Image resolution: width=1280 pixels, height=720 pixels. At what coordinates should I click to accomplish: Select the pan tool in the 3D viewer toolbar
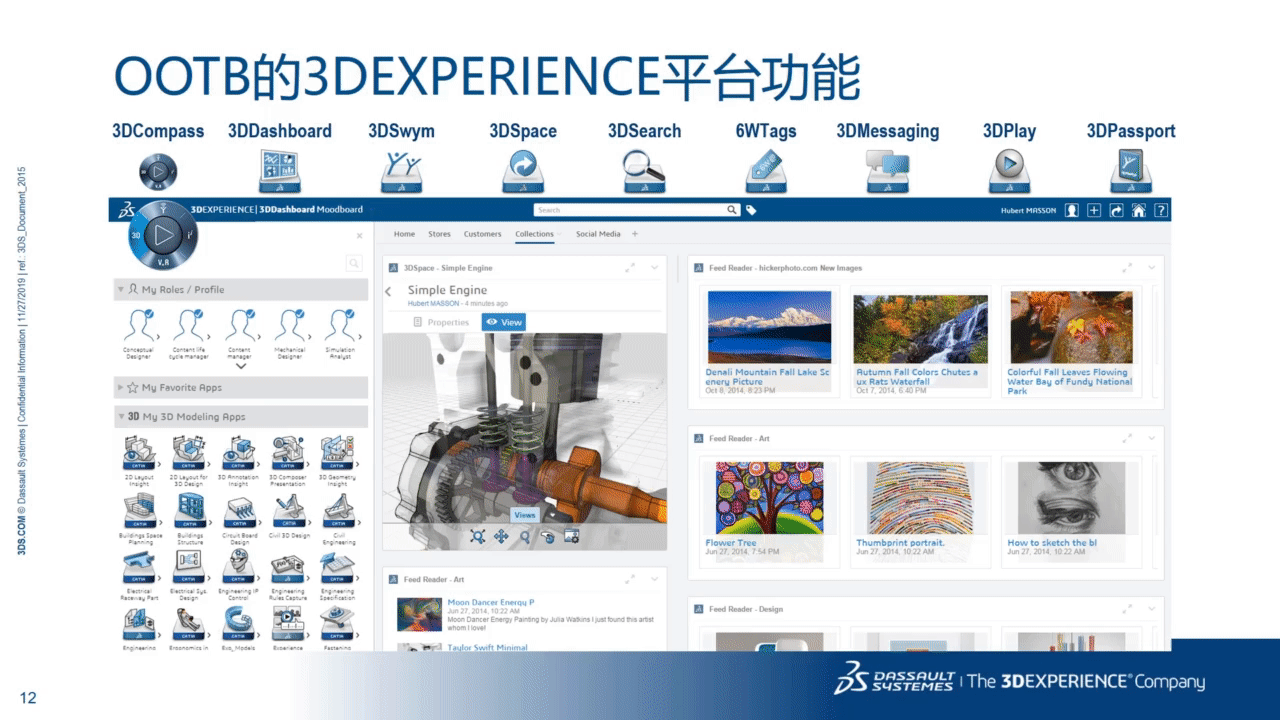(x=502, y=537)
